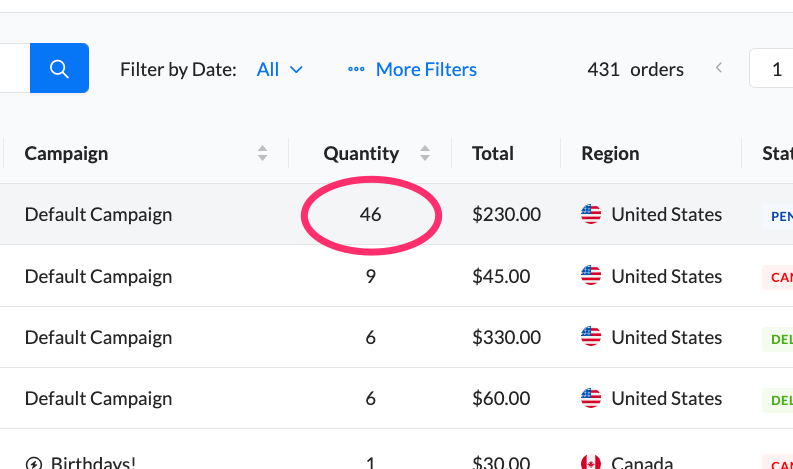Open More Filters options
793x469 pixels.
click(425, 69)
